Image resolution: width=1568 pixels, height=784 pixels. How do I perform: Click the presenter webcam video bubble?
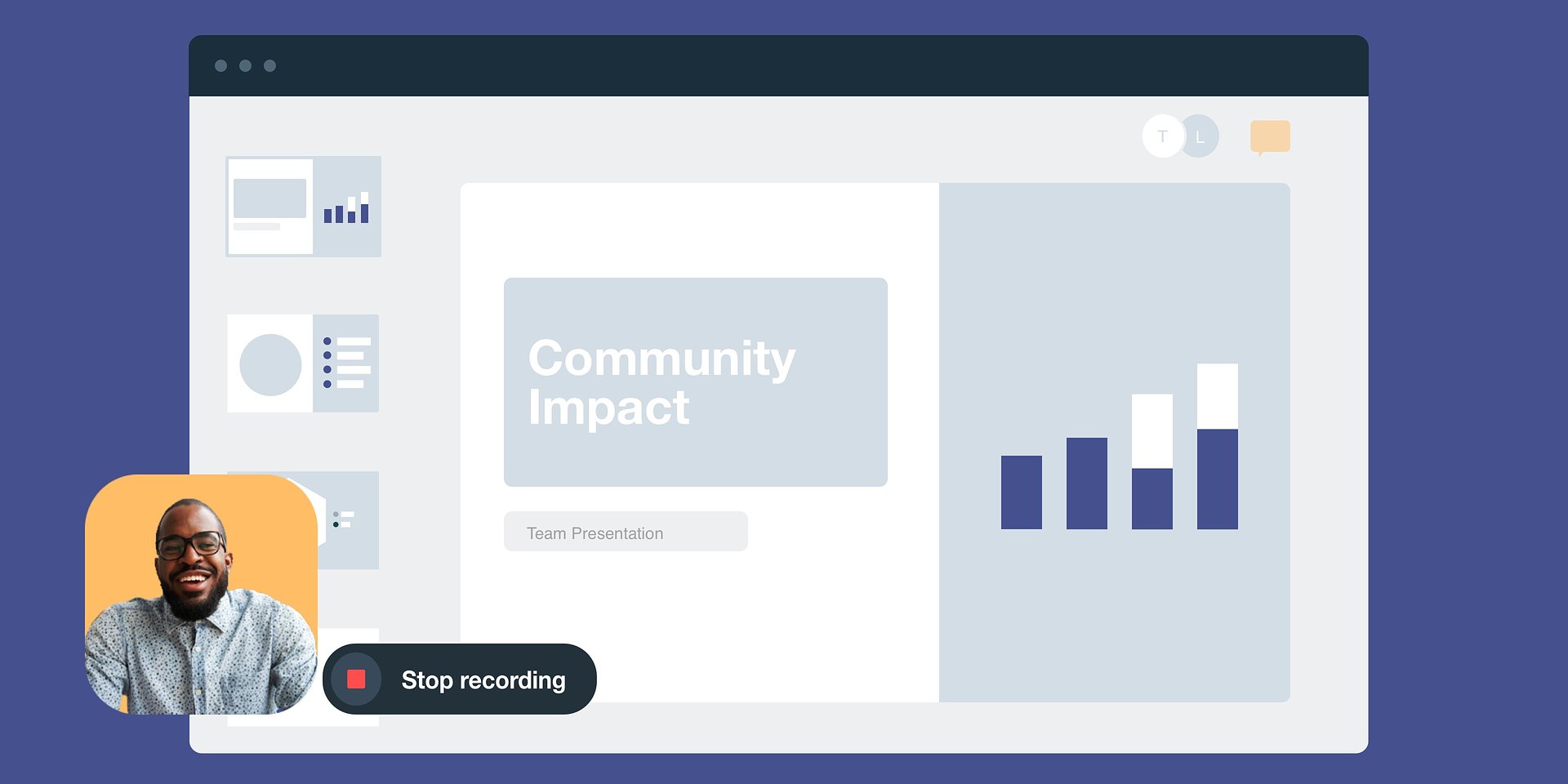point(201,595)
